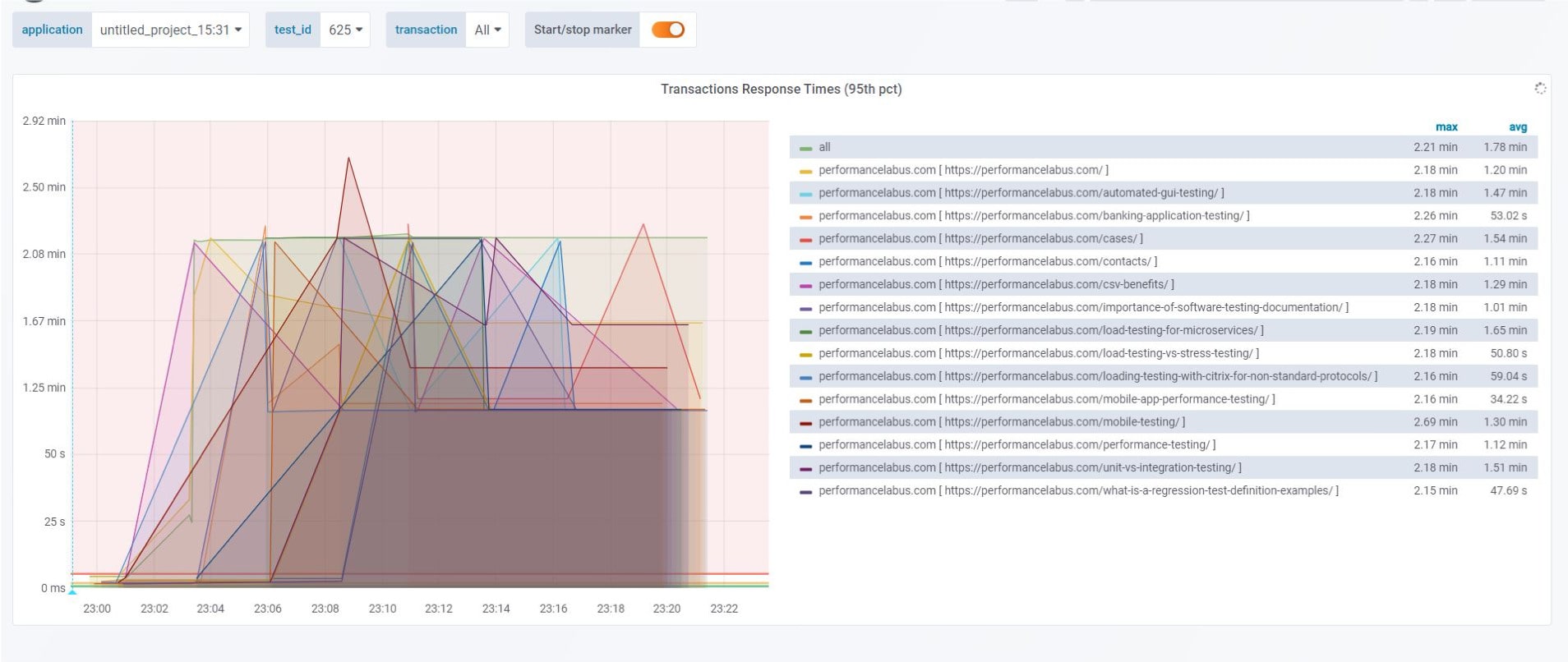The width and height of the screenshot is (1568, 662).
Task: Open the Transactions Response Times panel title menu
Action: coord(781,89)
